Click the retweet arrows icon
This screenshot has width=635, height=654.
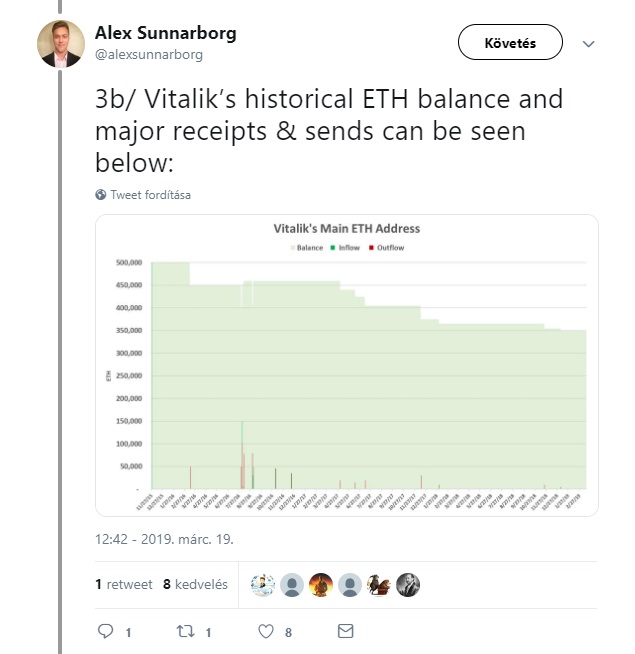point(185,631)
